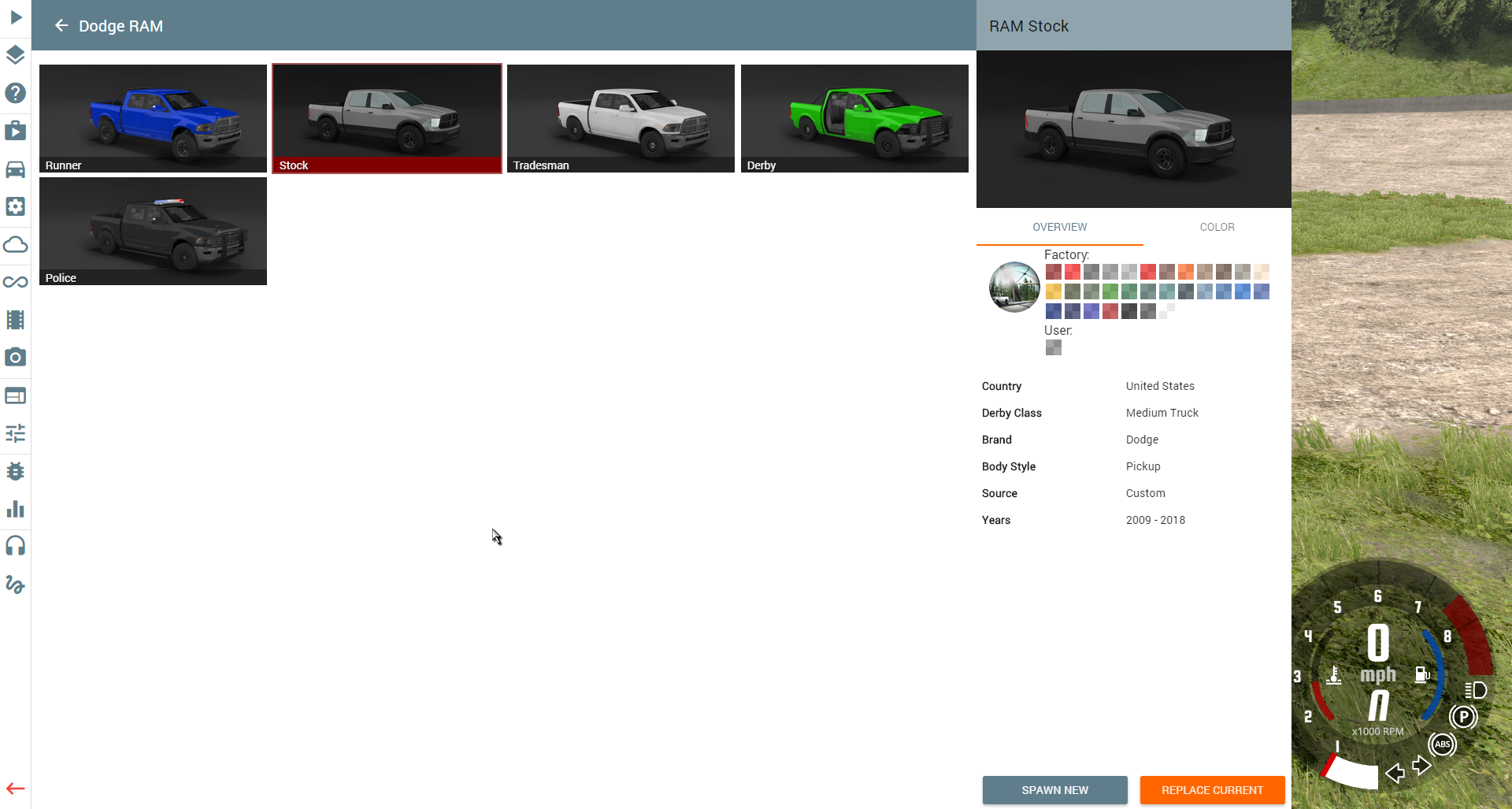Pick the orange factory color swatch
The width and height of the screenshot is (1512, 809).
pyautogui.click(x=1186, y=272)
